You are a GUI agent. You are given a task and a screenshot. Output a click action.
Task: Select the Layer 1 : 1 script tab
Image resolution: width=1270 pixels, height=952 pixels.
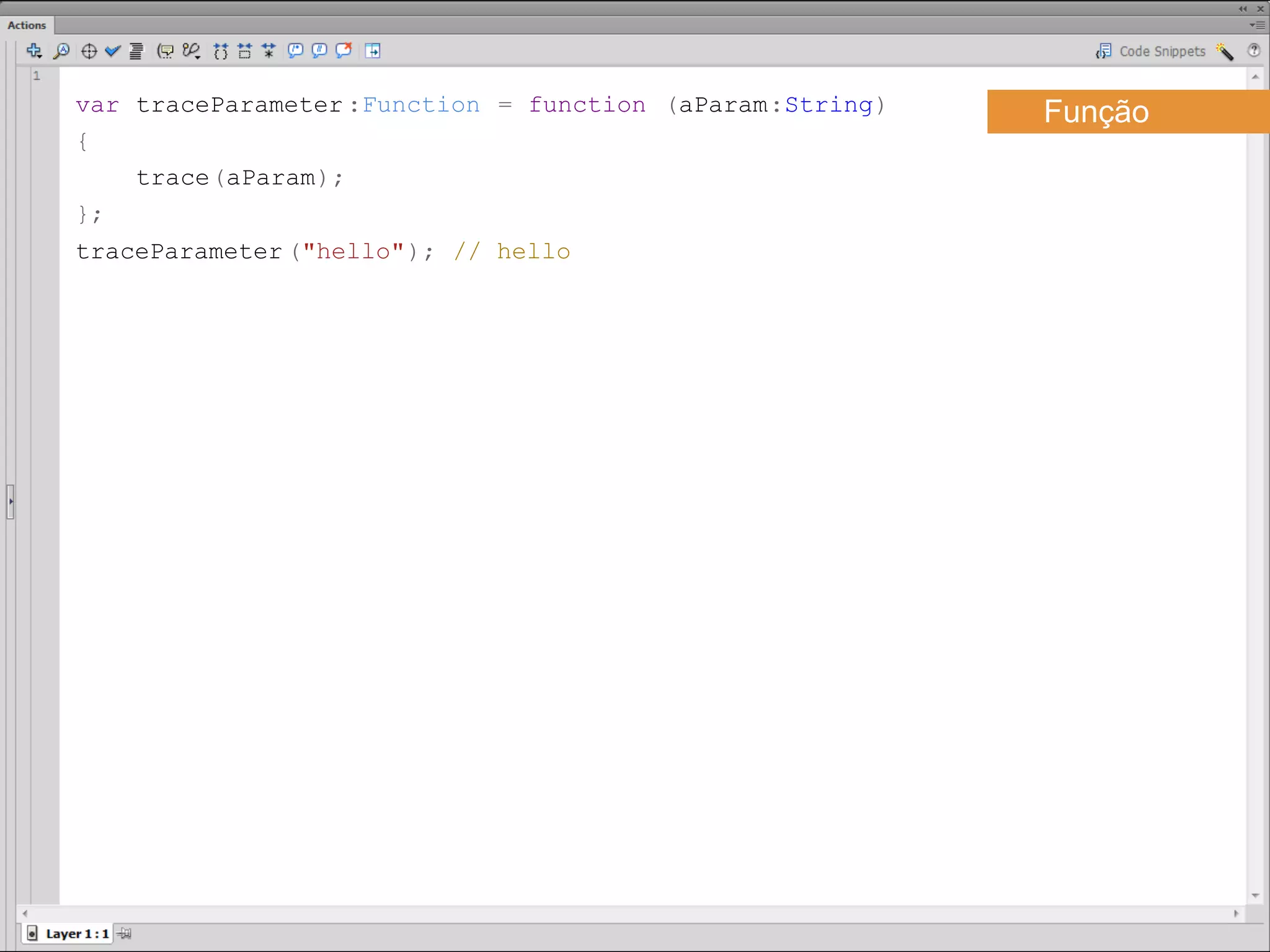tap(68, 934)
